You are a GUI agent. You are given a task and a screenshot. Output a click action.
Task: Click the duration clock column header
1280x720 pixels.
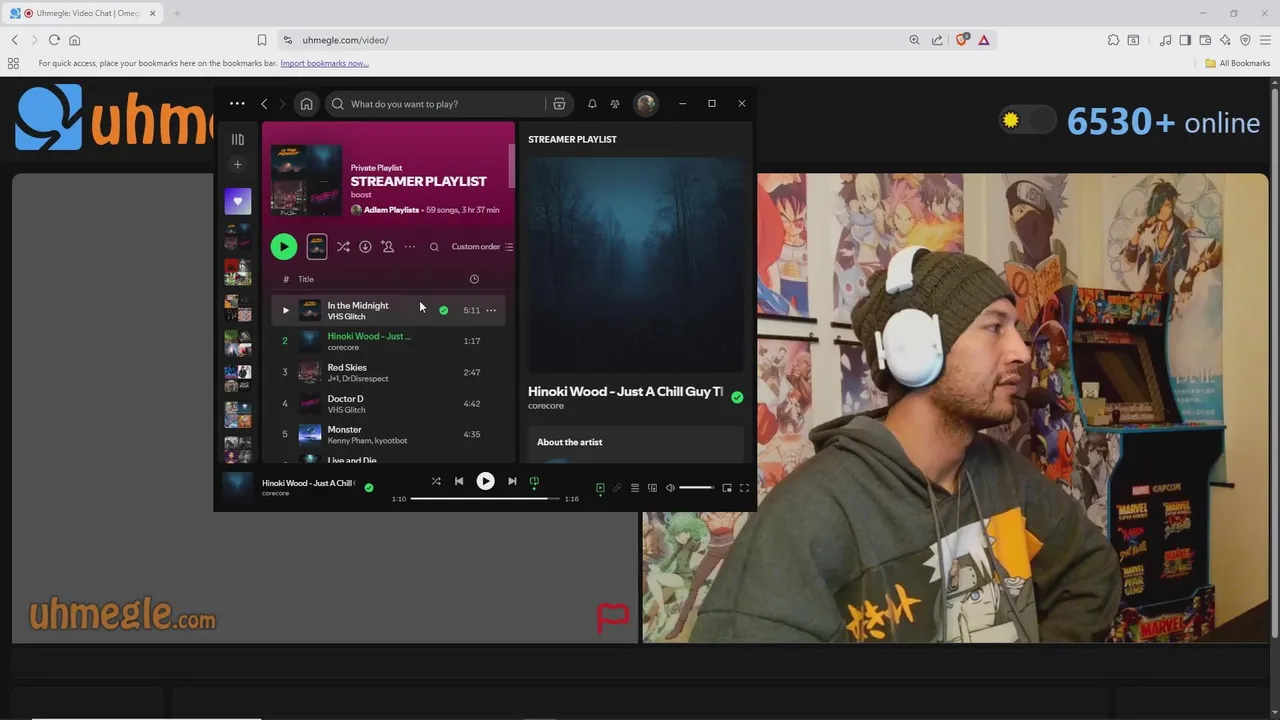click(x=474, y=279)
